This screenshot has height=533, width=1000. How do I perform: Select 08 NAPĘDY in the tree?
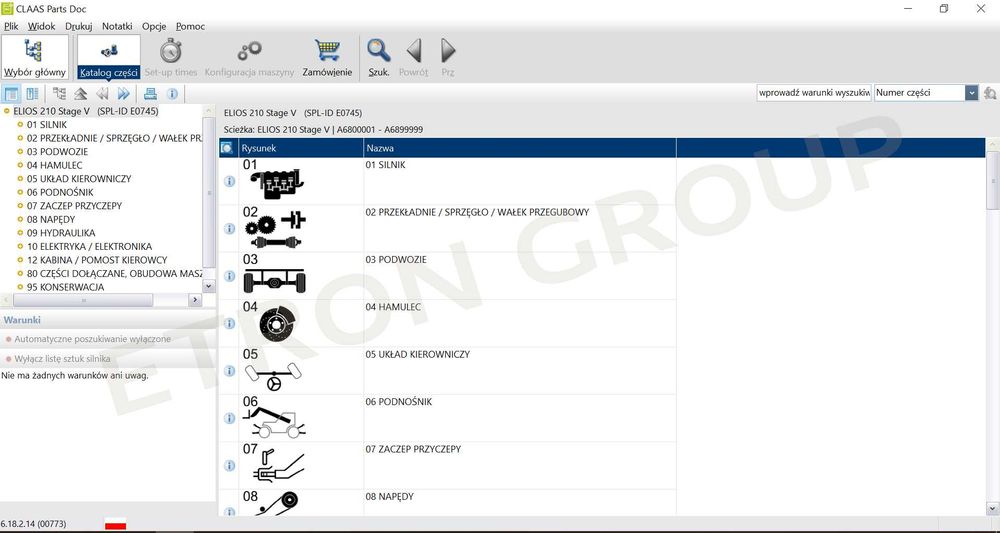click(50, 219)
